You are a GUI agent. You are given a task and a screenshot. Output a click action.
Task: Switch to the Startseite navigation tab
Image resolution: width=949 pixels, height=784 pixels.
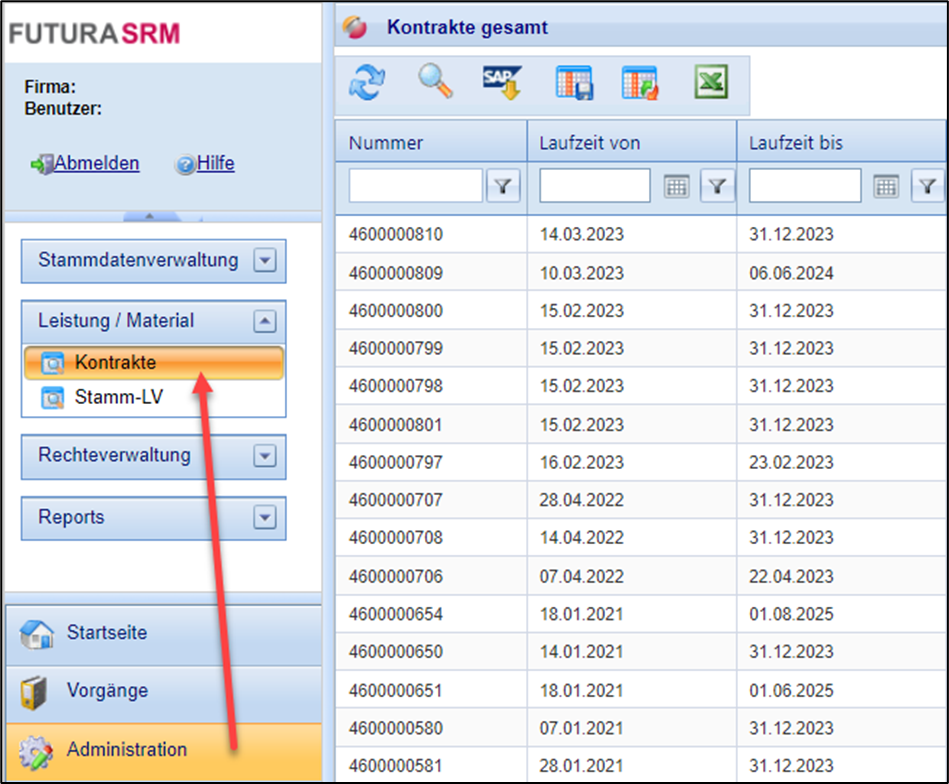106,633
